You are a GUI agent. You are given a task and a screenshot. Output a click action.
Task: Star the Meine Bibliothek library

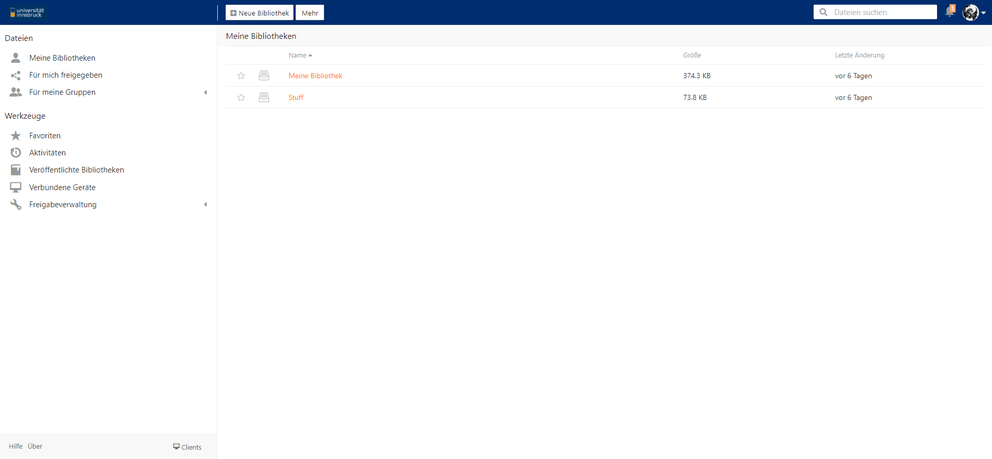[x=241, y=76]
